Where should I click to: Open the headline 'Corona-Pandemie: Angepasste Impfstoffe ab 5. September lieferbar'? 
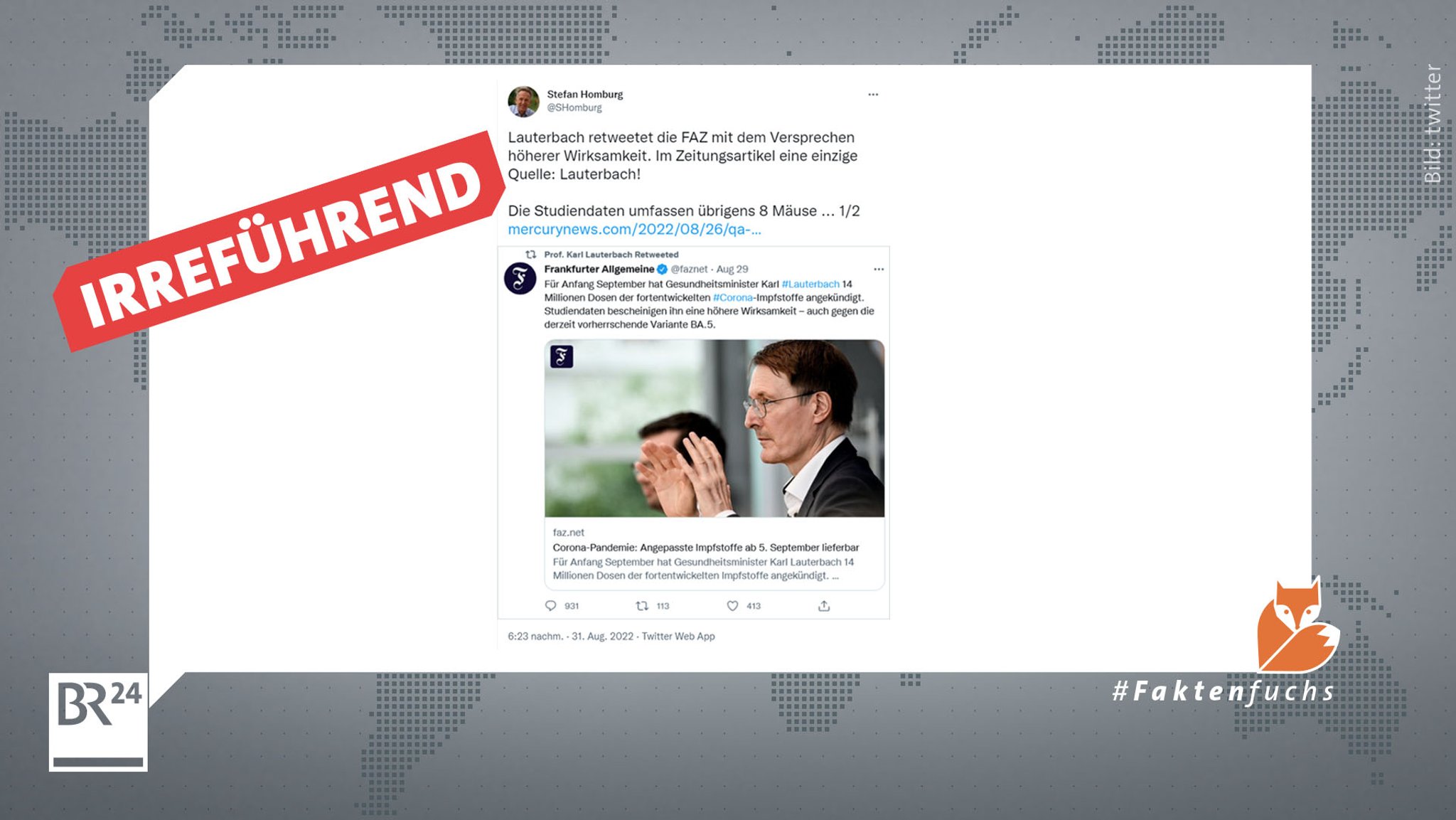[x=706, y=548]
